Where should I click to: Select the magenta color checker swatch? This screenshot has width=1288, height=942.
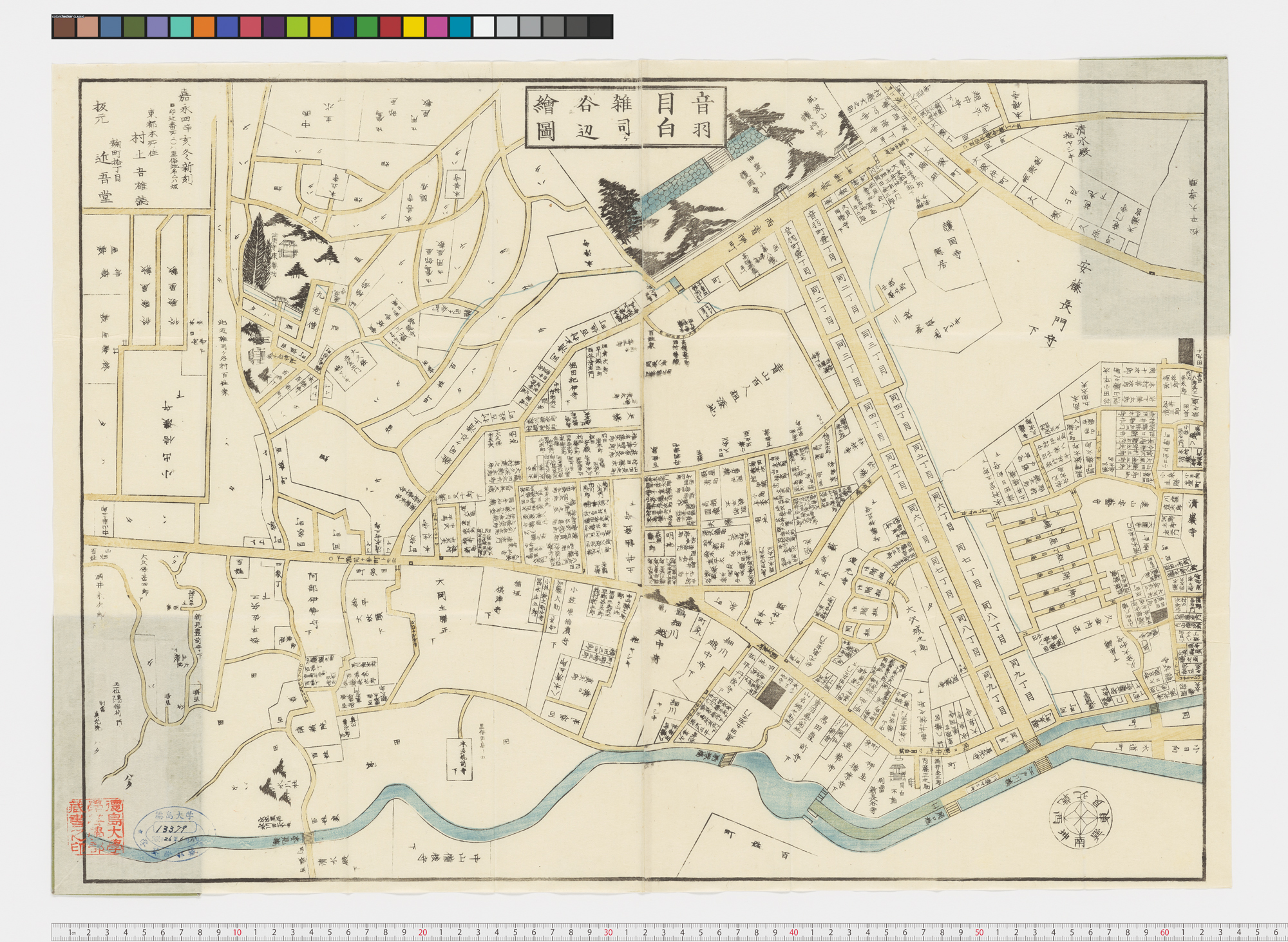[437, 27]
